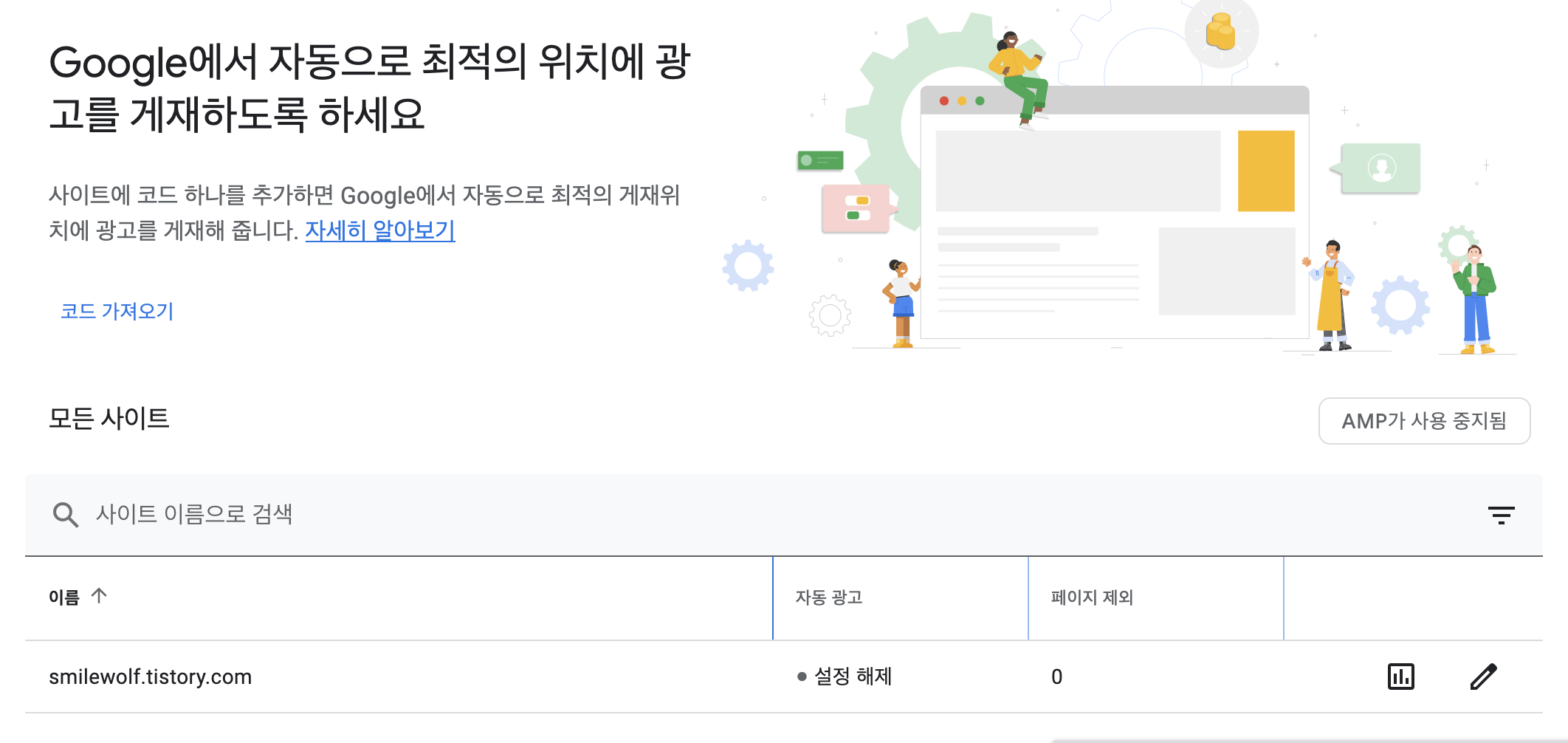Image resolution: width=1568 pixels, height=743 pixels.
Task: Select the smilewolf.tistory.com site row name
Action: click(150, 677)
